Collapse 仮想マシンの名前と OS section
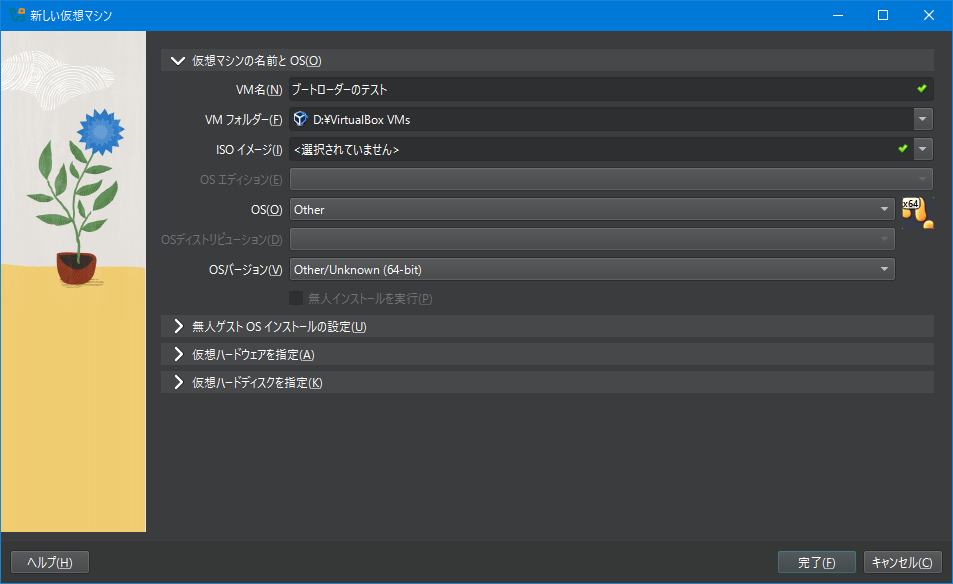 coord(177,61)
